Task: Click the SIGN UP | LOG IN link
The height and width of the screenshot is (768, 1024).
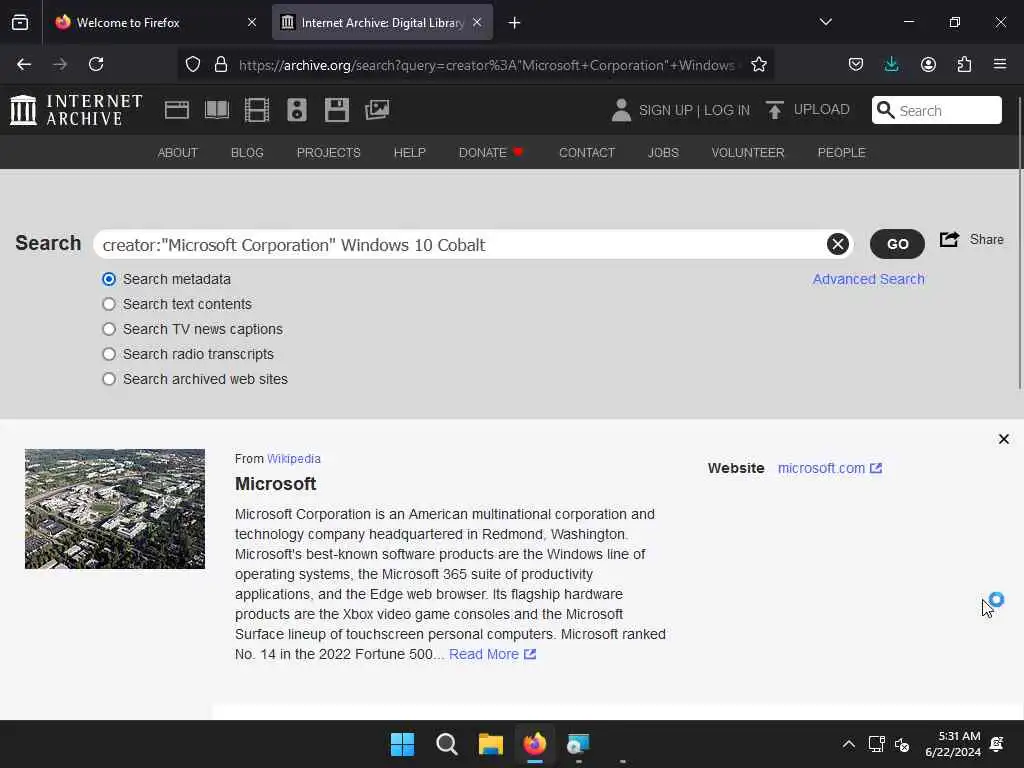Action: pyautogui.click(x=694, y=110)
